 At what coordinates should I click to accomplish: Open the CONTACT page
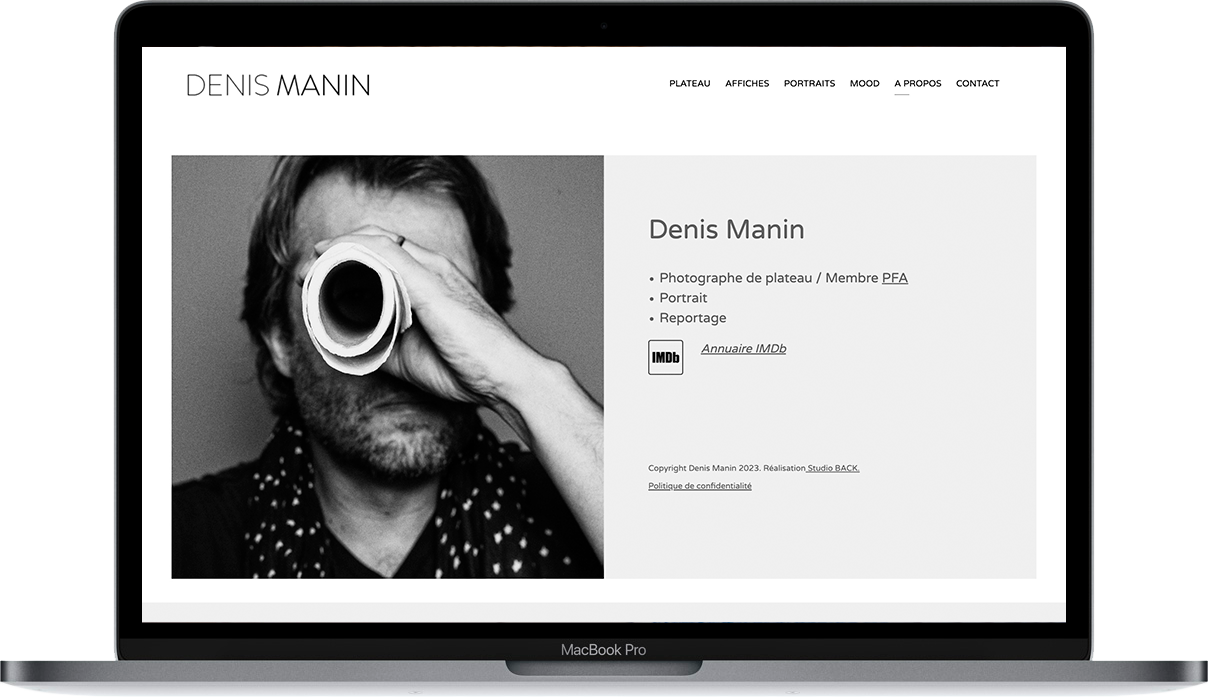point(978,83)
